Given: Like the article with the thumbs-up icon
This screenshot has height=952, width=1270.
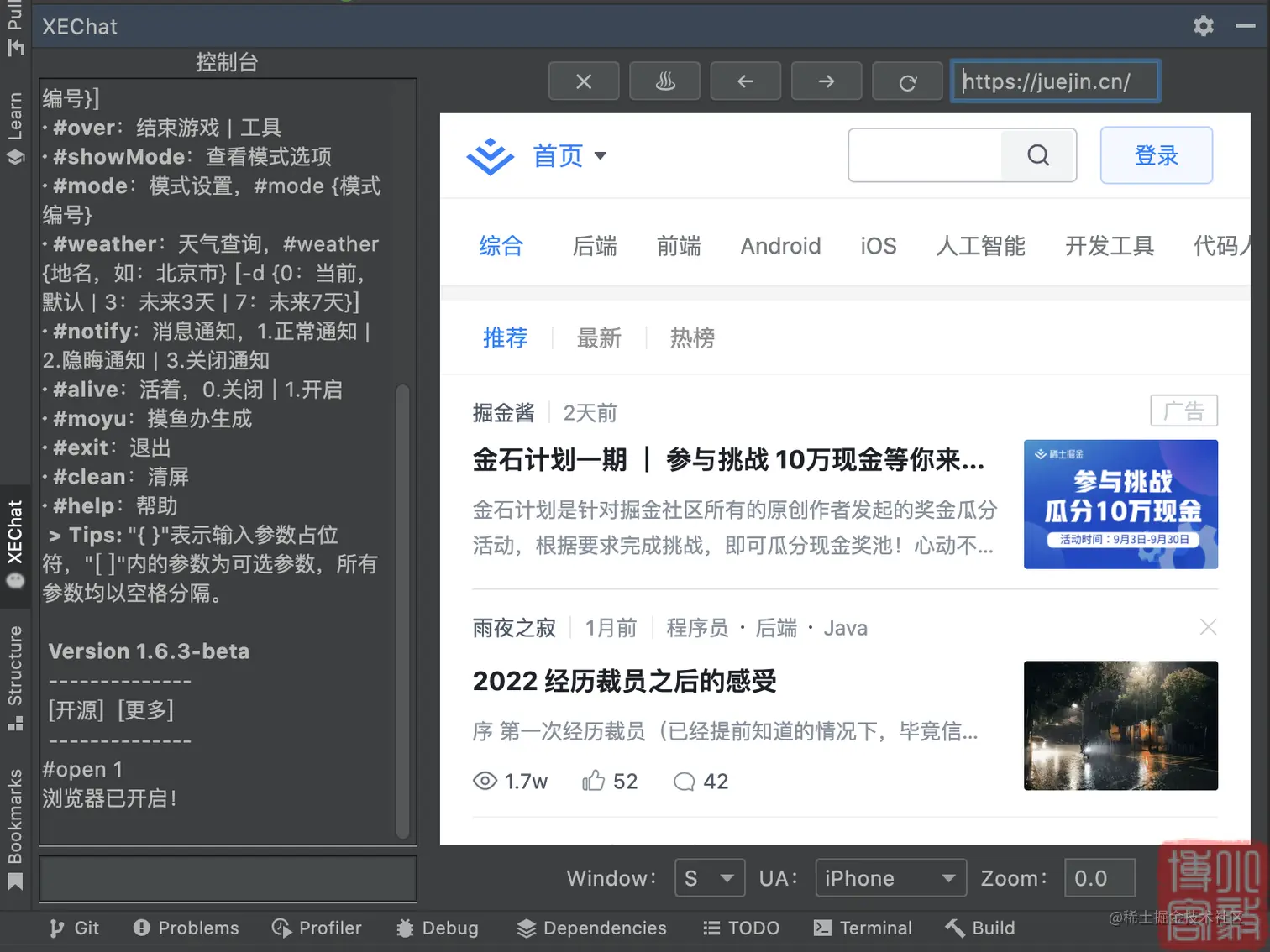Looking at the screenshot, I should pyautogui.click(x=593, y=781).
